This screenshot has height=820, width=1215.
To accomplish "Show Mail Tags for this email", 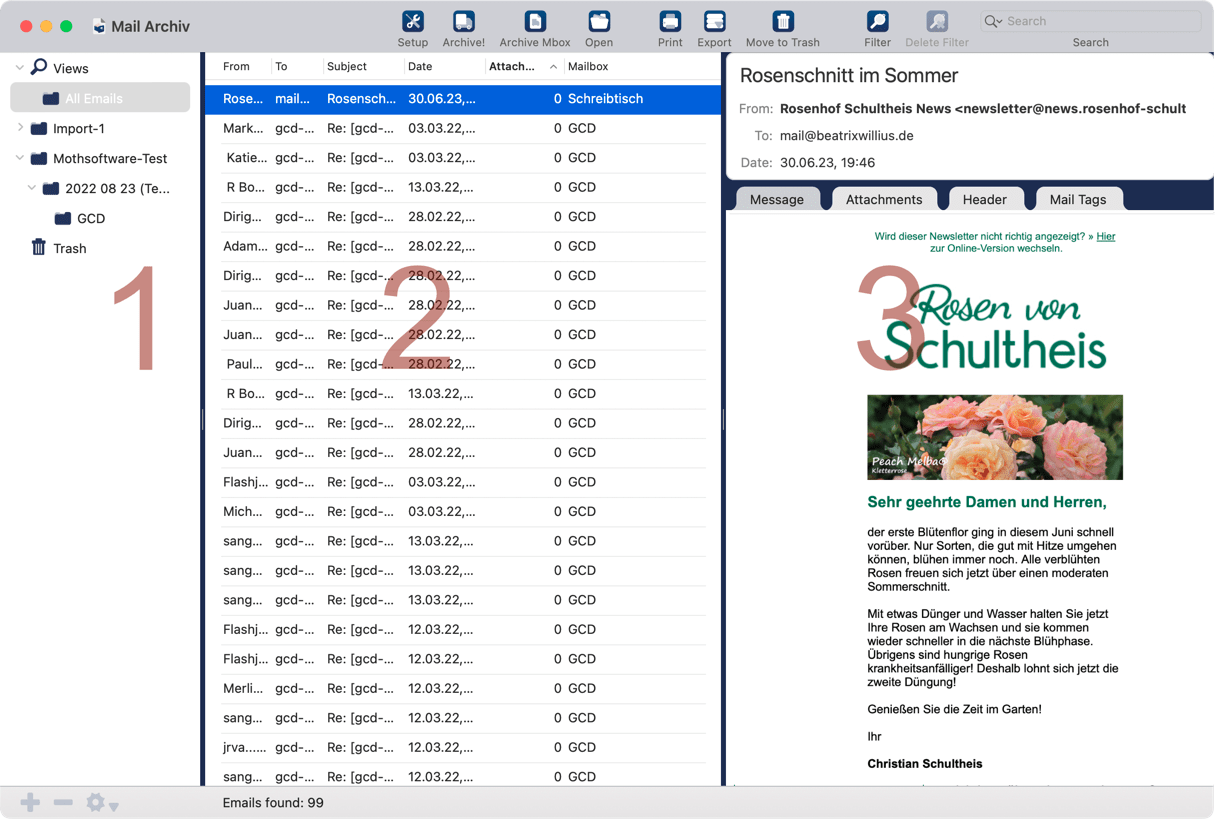I will (x=1078, y=199).
